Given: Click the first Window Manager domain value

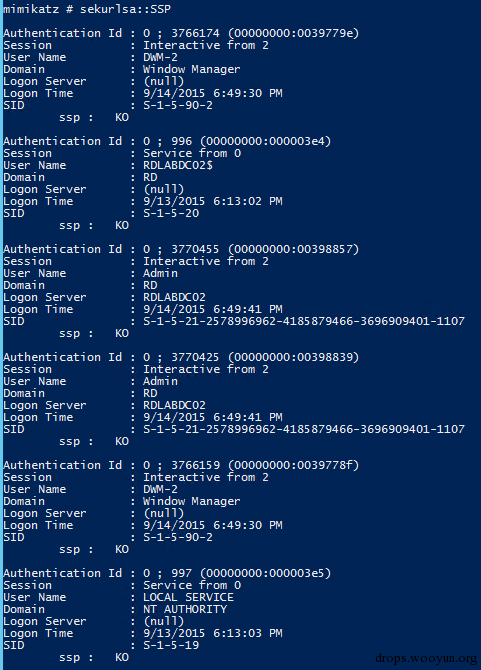Looking at the screenshot, I should 191,69.
